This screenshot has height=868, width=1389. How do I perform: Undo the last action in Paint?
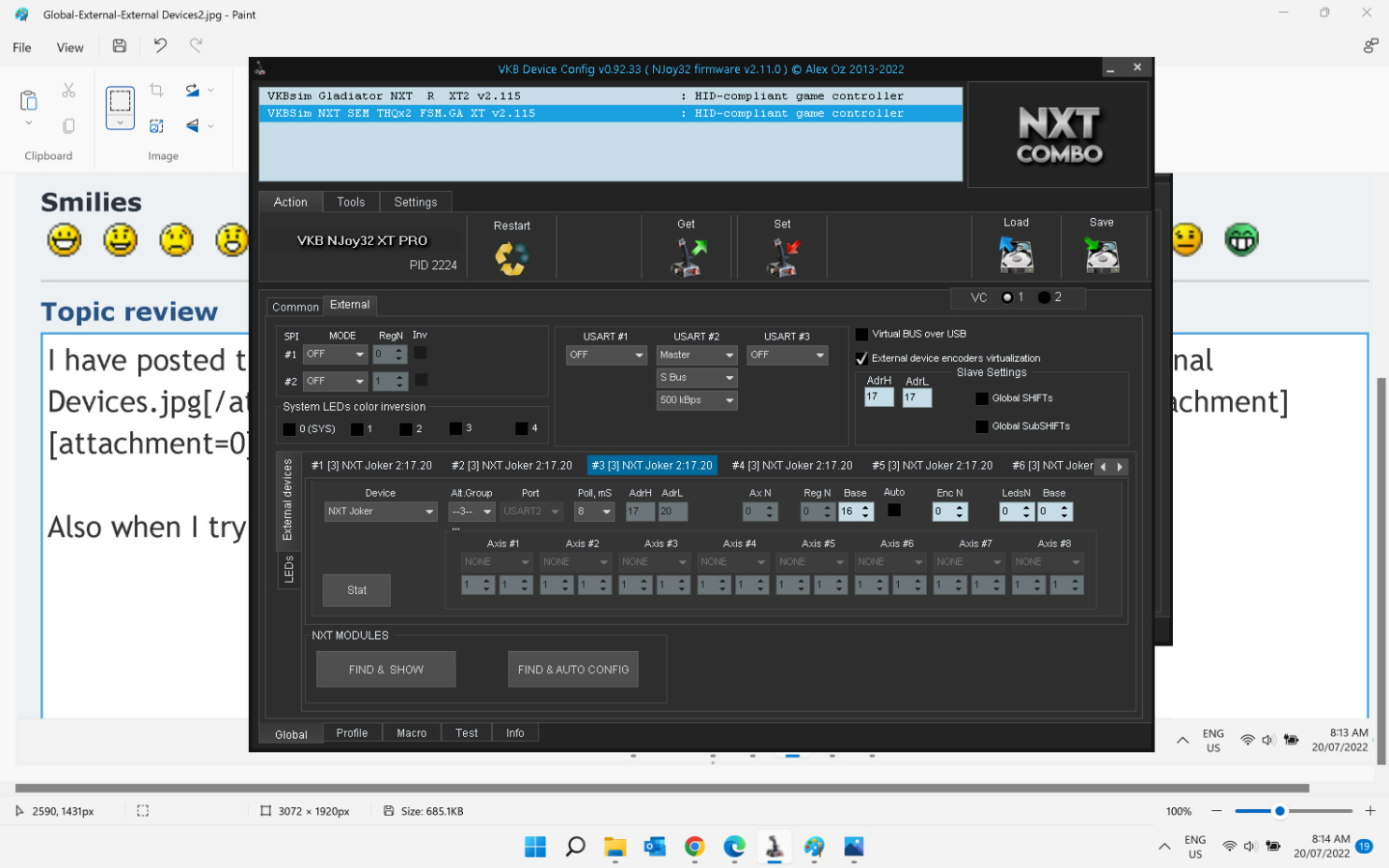pos(160,45)
